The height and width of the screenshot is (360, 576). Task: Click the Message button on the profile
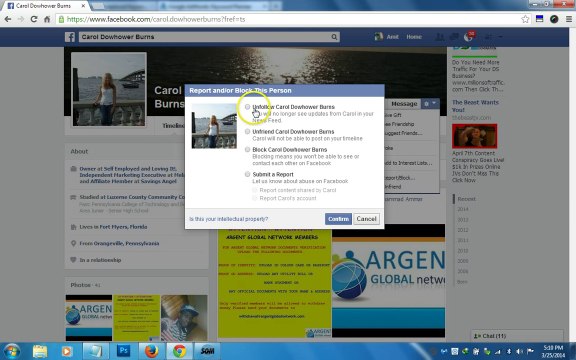click(404, 104)
